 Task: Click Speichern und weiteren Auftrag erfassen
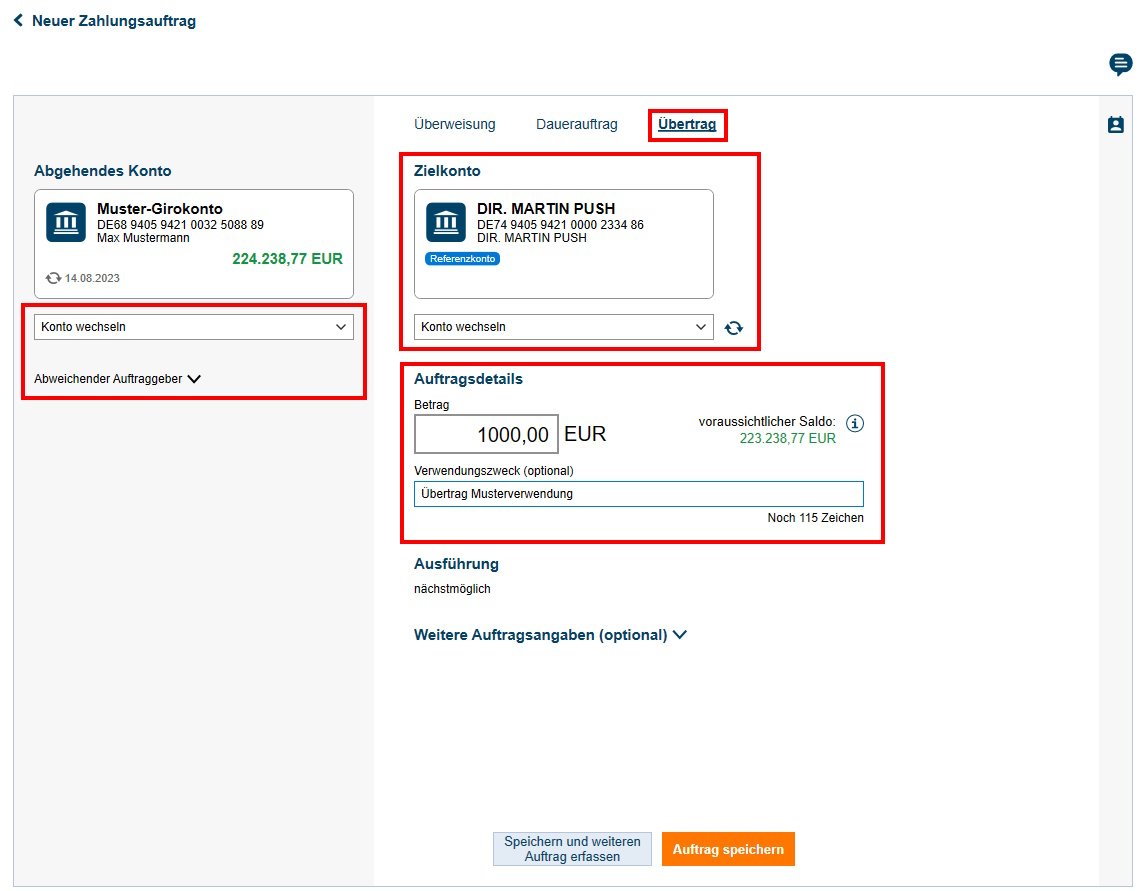pos(571,848)
